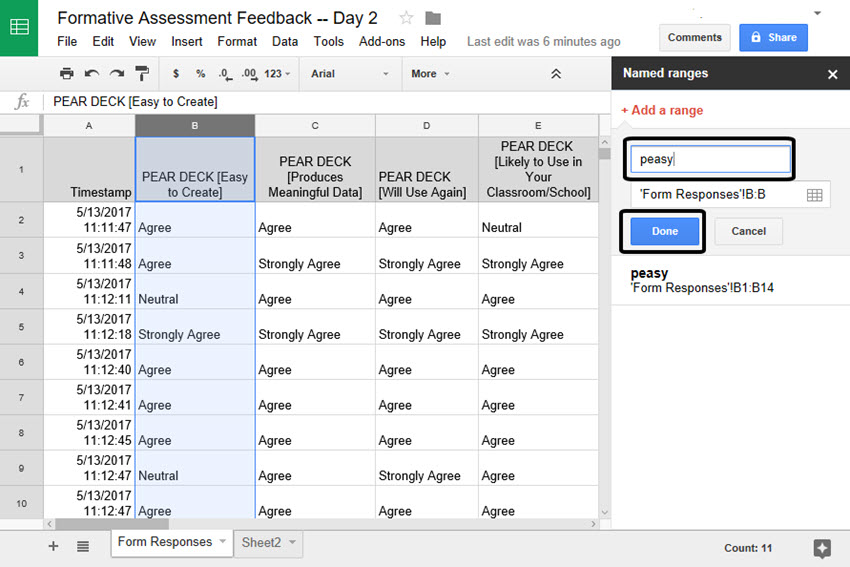
Task: Click the range reference field 'Form Responses'!B:B
Action: [x=730, y=195]
